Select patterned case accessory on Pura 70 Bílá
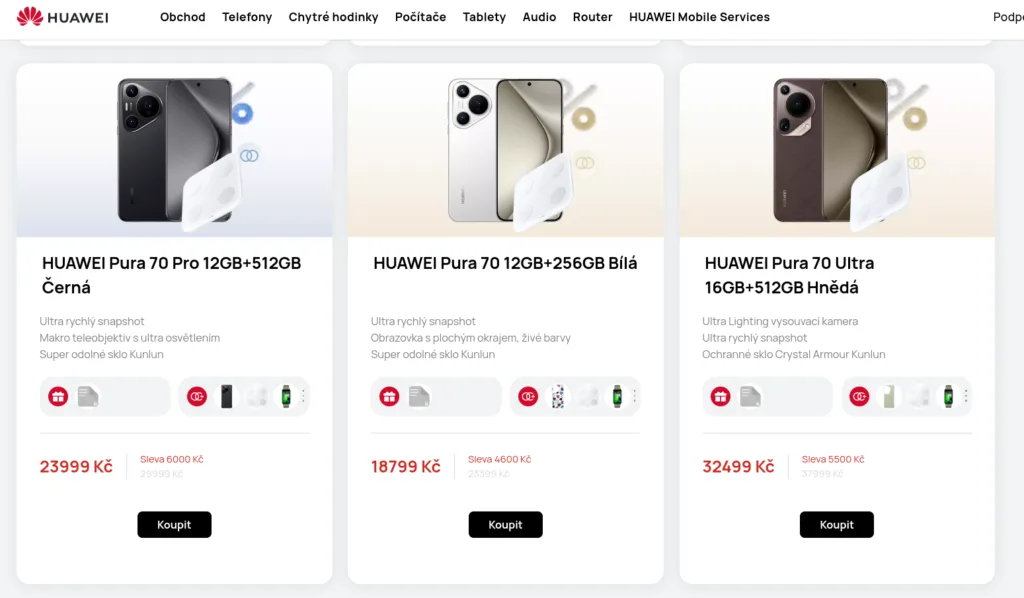This screenshot has height=598, width=1024. pyautogui.click(x=558, y=397)
